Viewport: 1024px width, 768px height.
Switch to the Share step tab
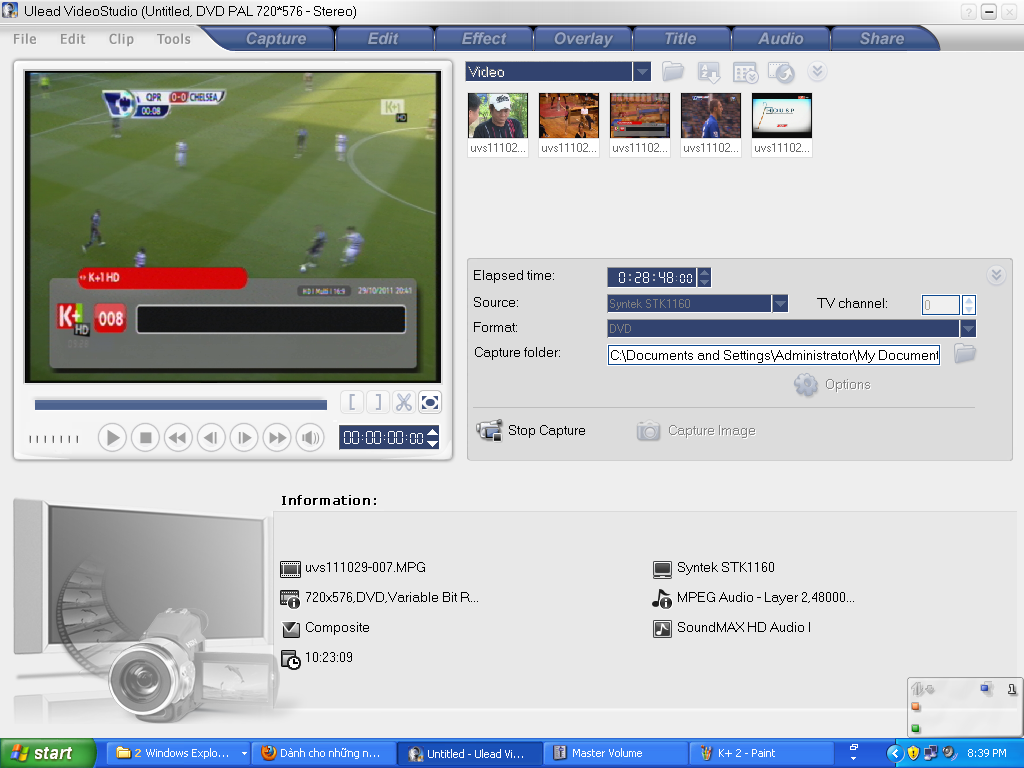tap(882, 39)
